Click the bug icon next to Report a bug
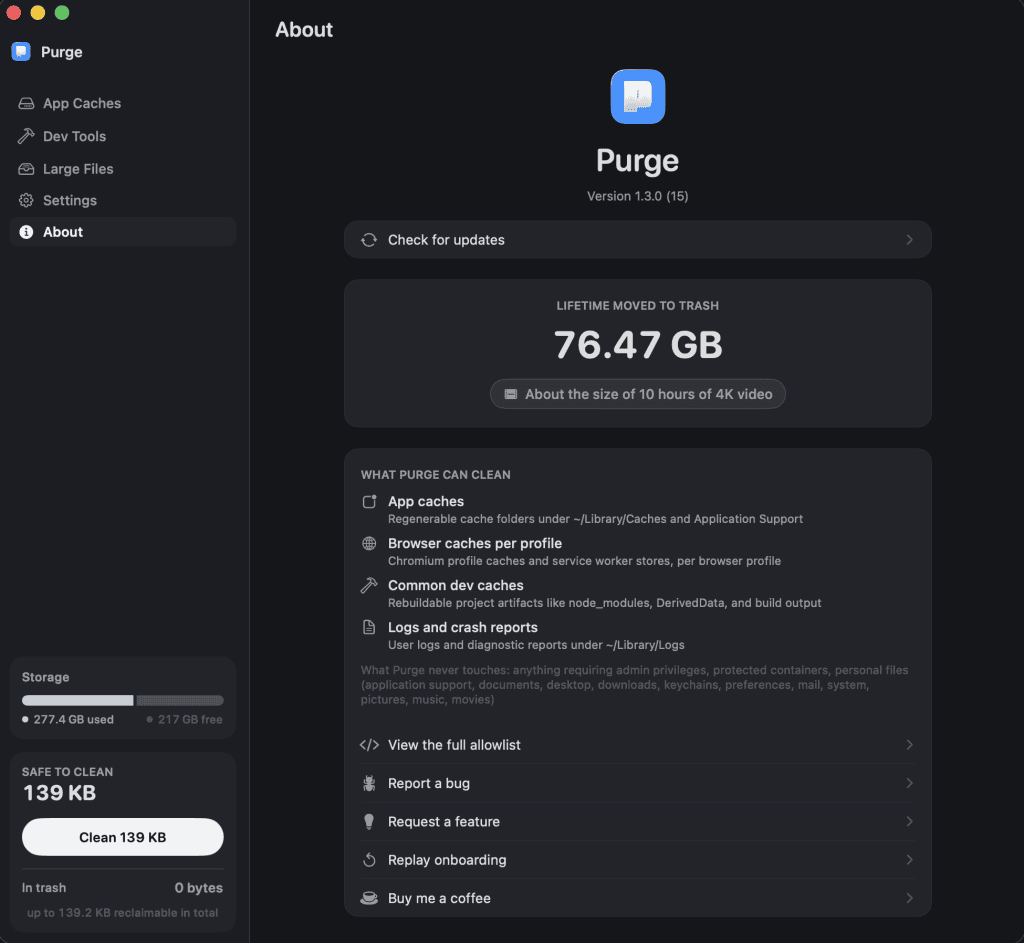1024x943 pixels. [x=369, y=783]
